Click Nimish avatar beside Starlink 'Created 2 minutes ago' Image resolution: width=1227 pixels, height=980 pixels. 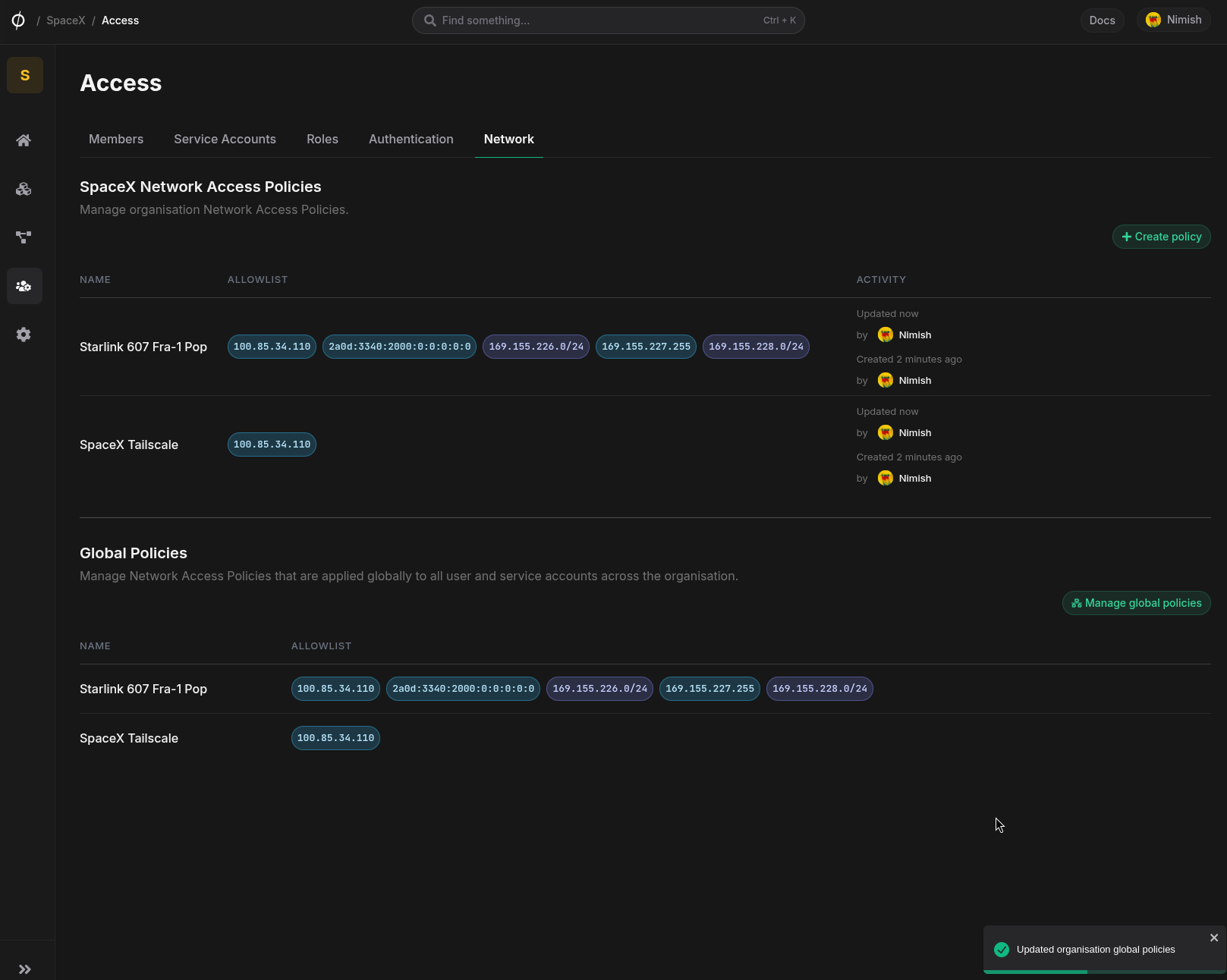coord(886,380)
